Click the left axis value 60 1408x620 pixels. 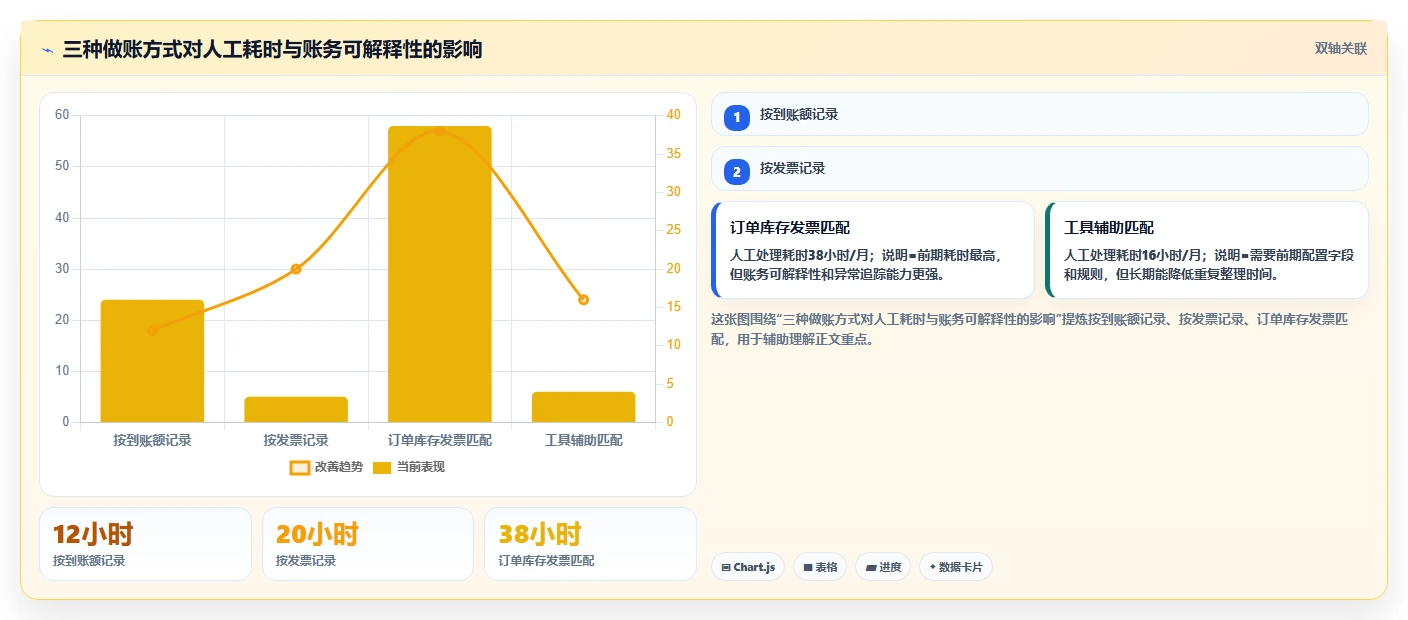(x=62, y=115)
